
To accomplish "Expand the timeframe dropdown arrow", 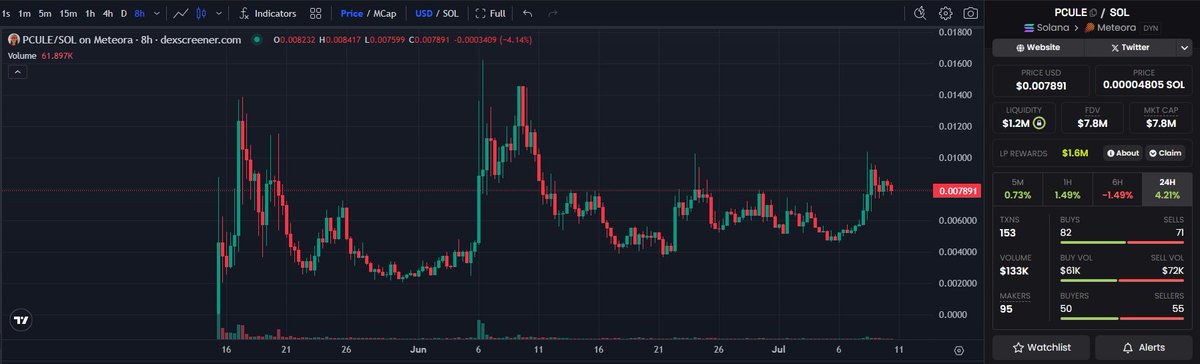I will point(156,14).
